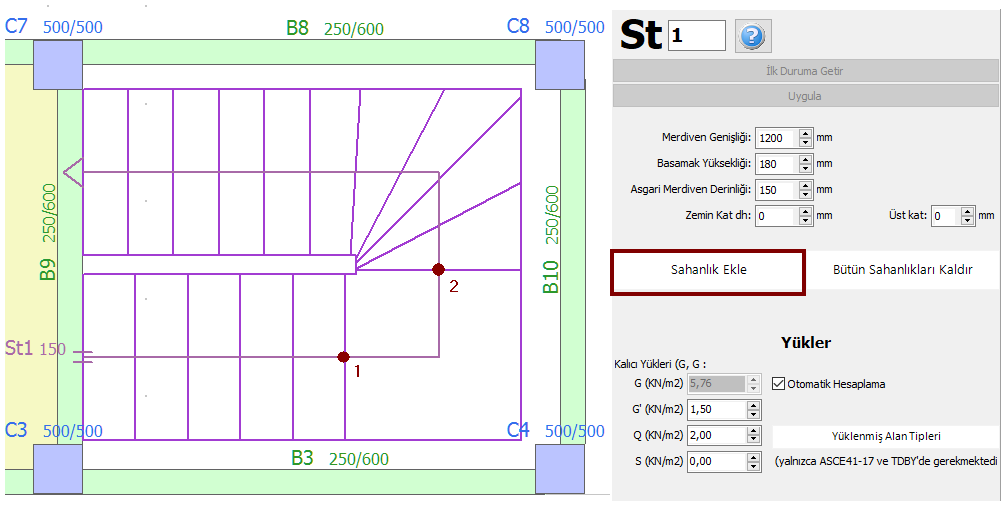Click the stair direction arrow near beam B9
Viewport: 1007px width, 507px height.
click(x=72, y=172)
